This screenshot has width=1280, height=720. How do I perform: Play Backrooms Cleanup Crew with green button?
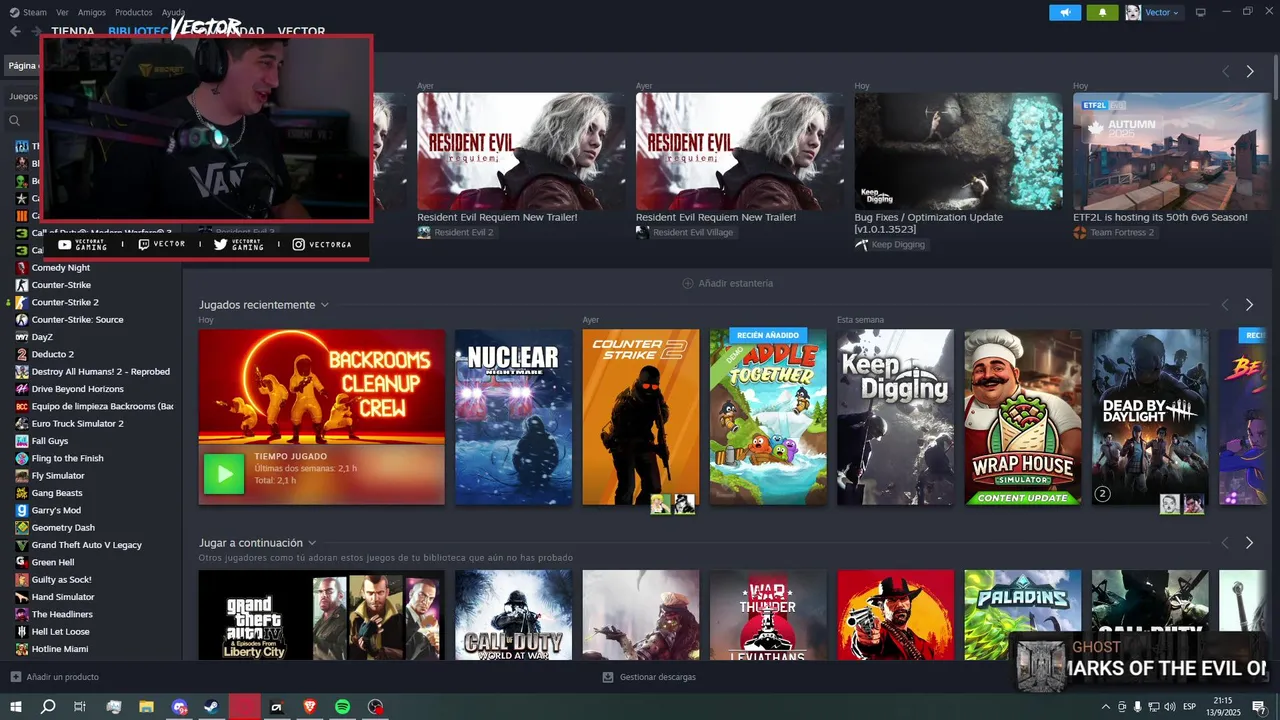click(x=224, y=474)
